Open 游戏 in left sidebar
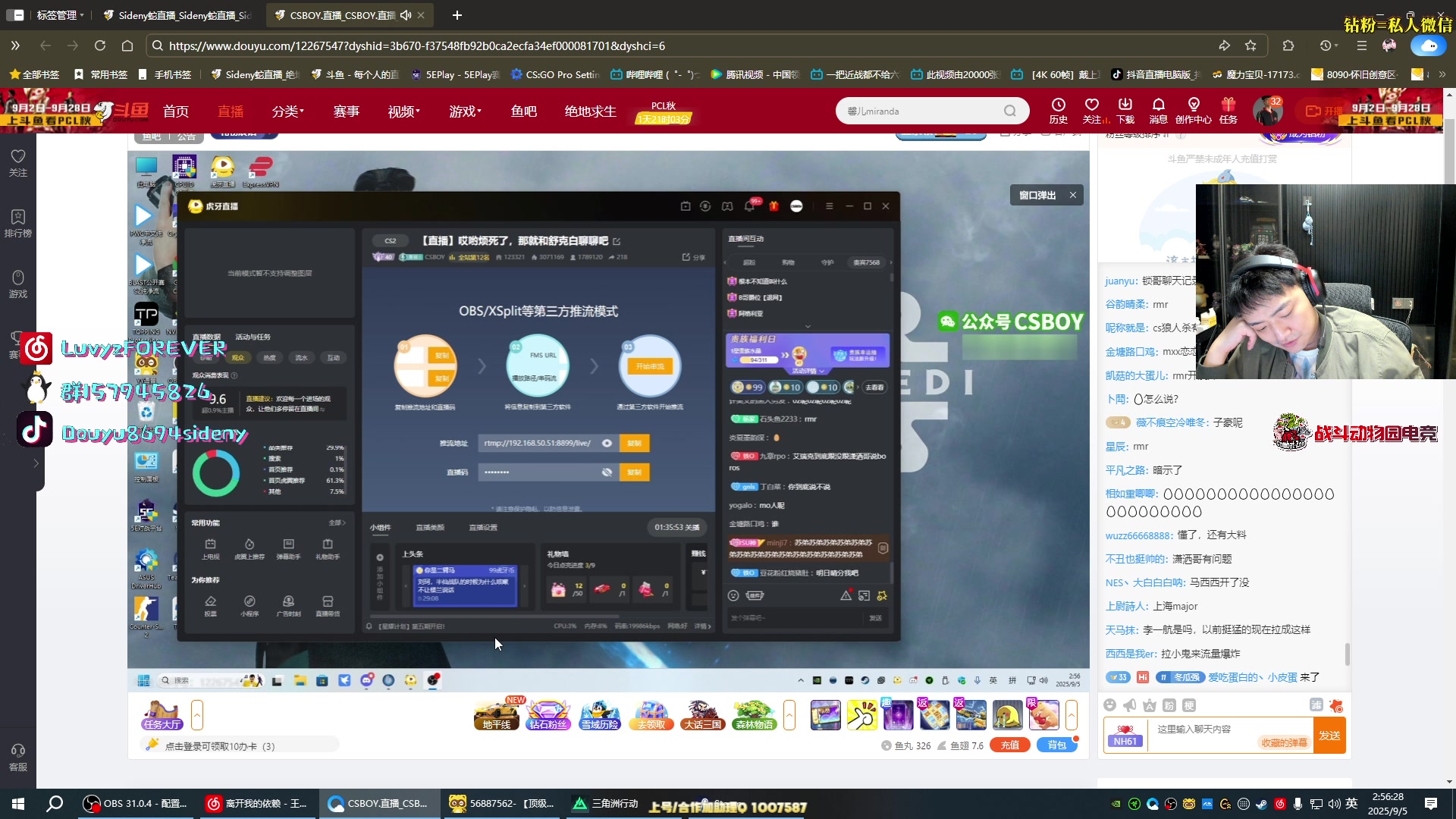Viewport: 1456px width, 819px height. pos(18,284)
